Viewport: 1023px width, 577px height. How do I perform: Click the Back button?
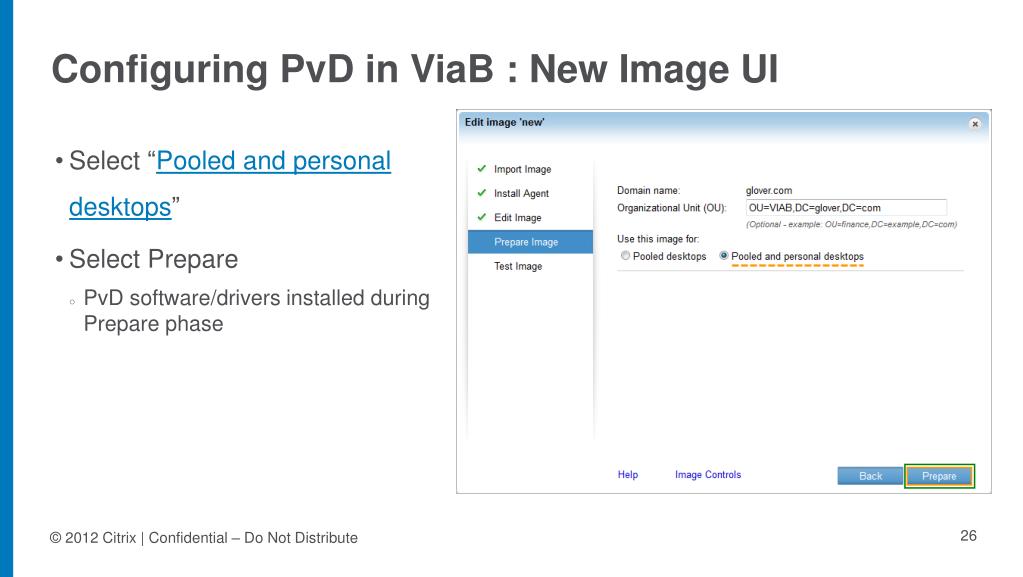point(870,476)
